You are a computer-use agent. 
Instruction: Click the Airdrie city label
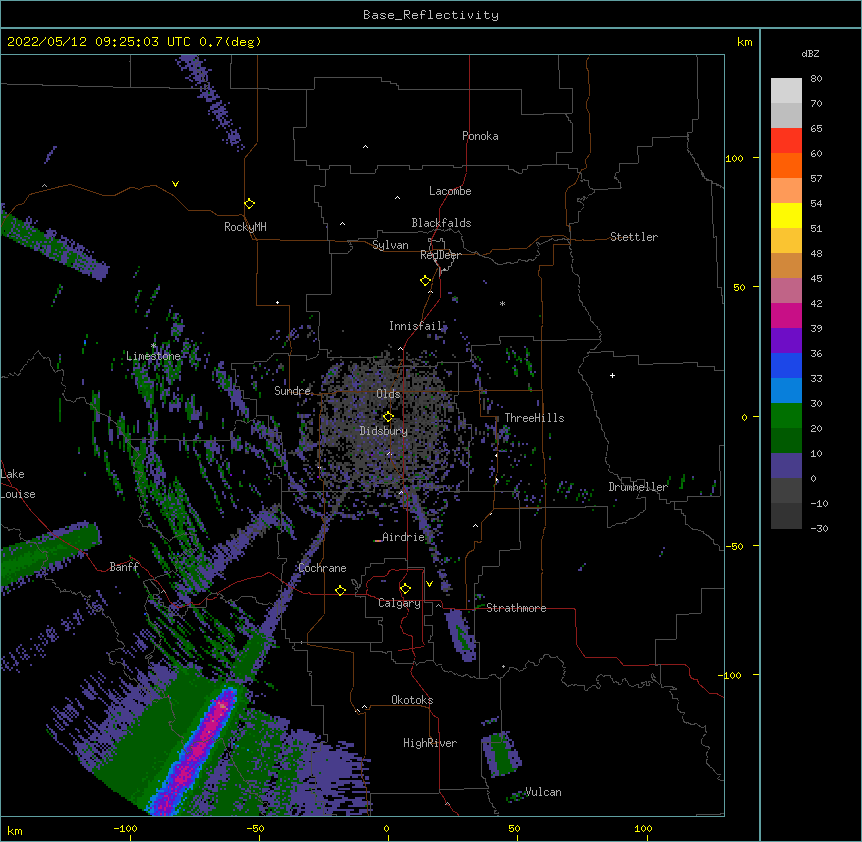pos(403,537)
